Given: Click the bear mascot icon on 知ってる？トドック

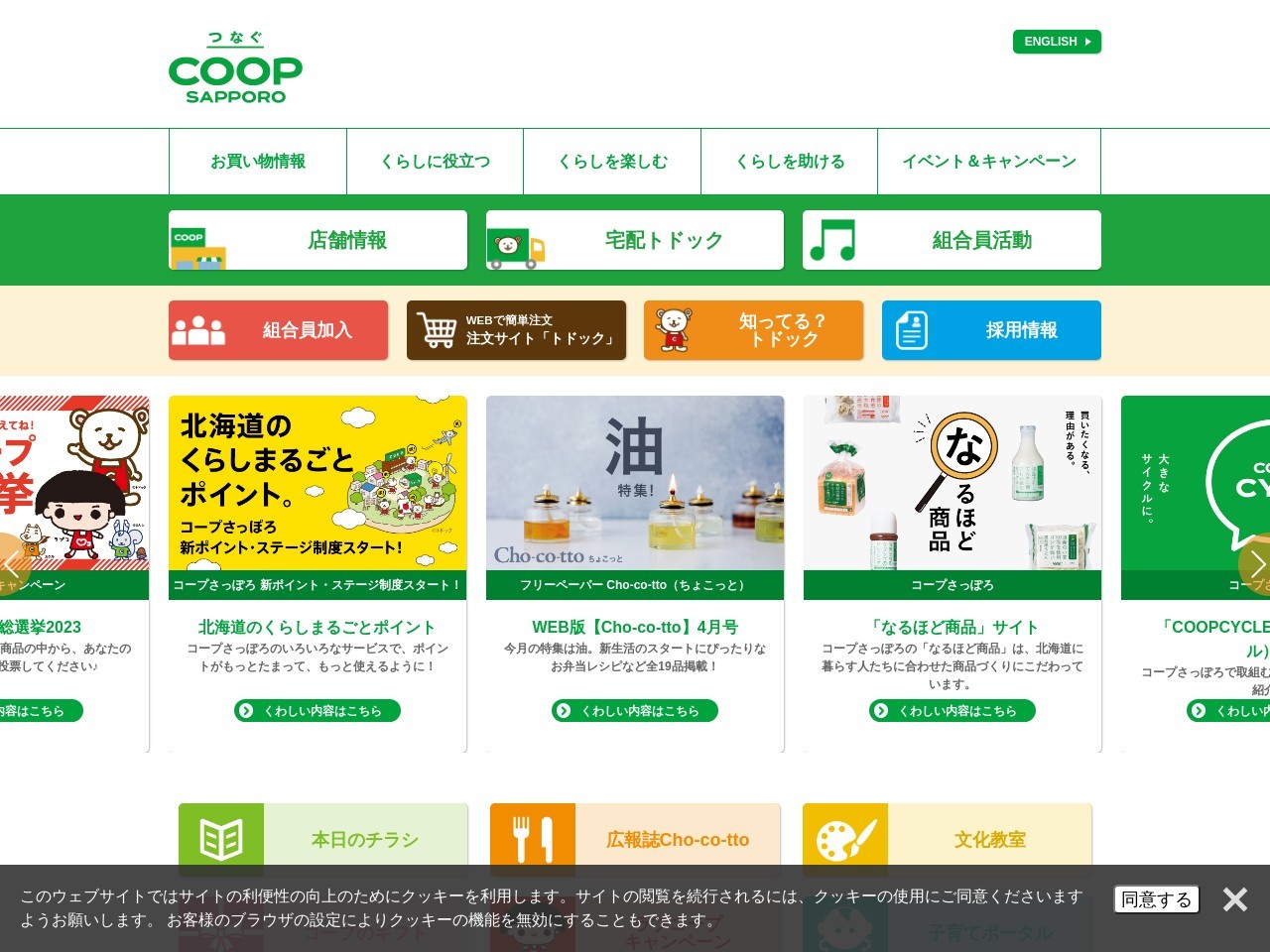Looking at the screenshot, I should pyautogui.click(x=674, y=330).
